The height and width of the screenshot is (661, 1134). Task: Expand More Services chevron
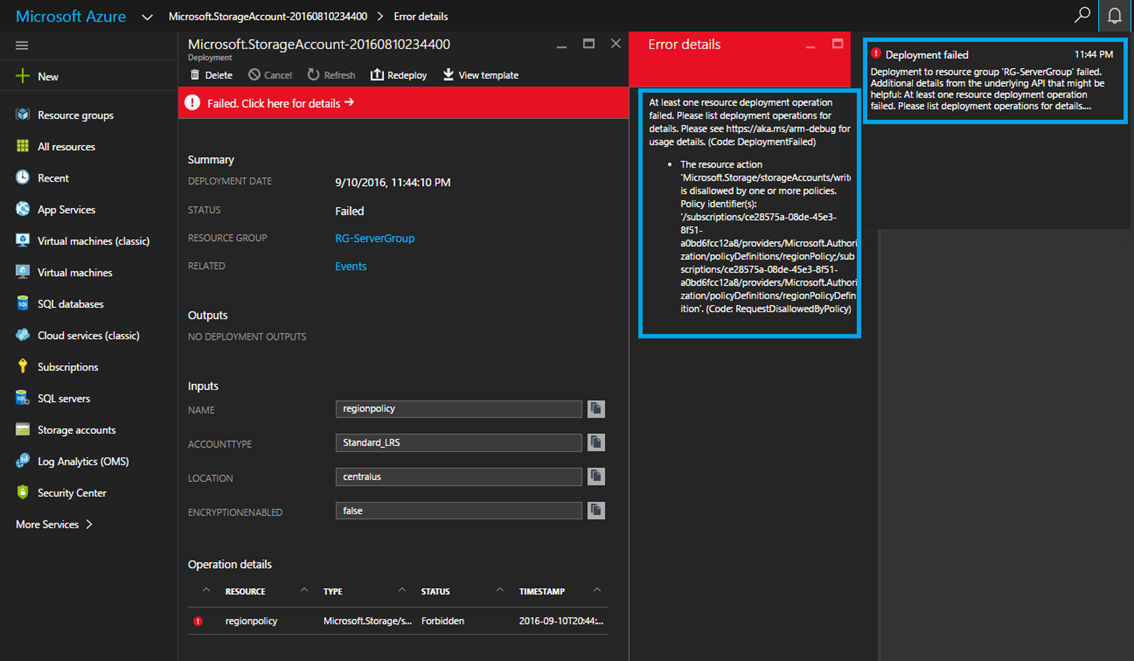[89, 524]
